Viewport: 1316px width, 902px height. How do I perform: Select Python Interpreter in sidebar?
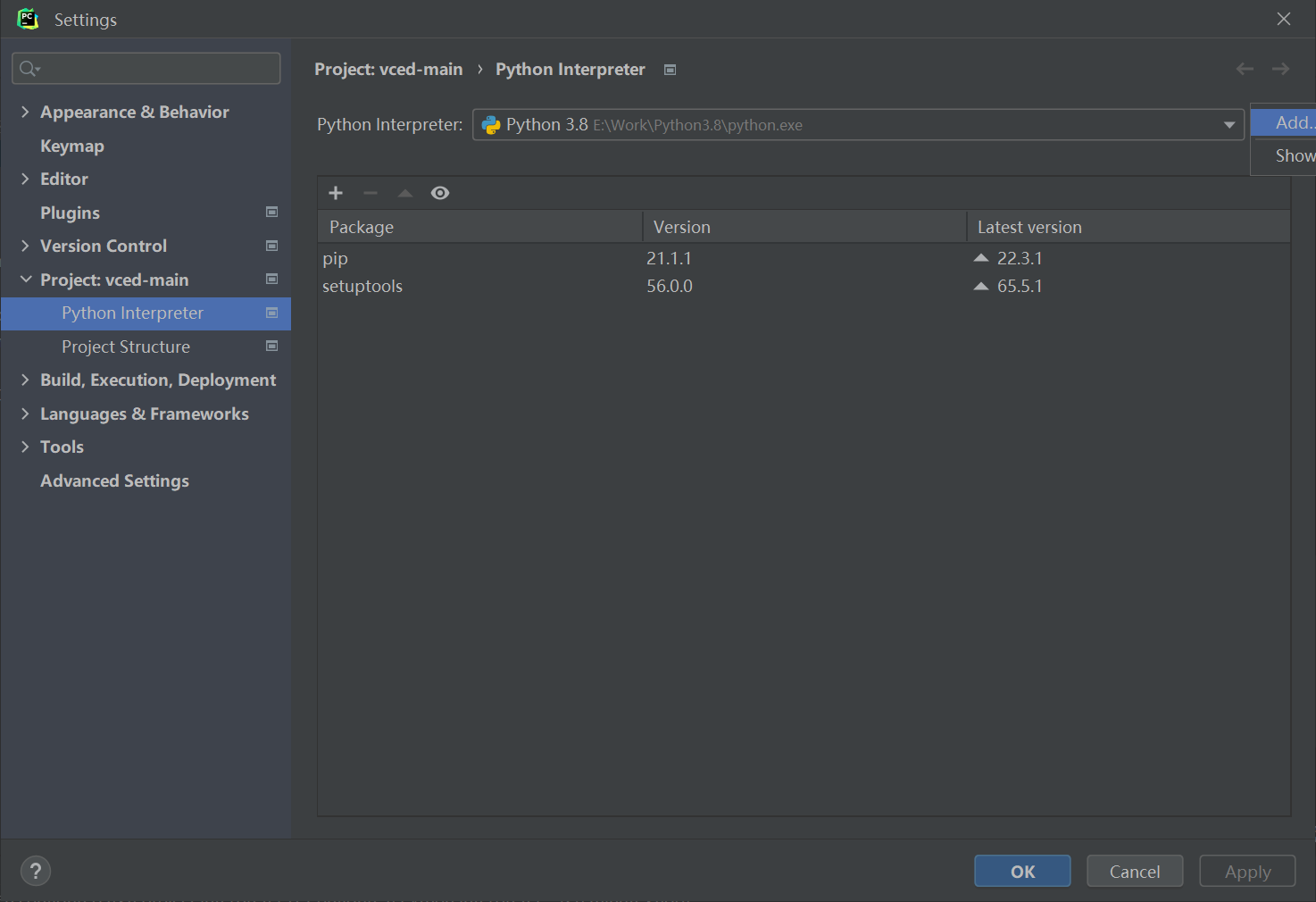(146, 313)
